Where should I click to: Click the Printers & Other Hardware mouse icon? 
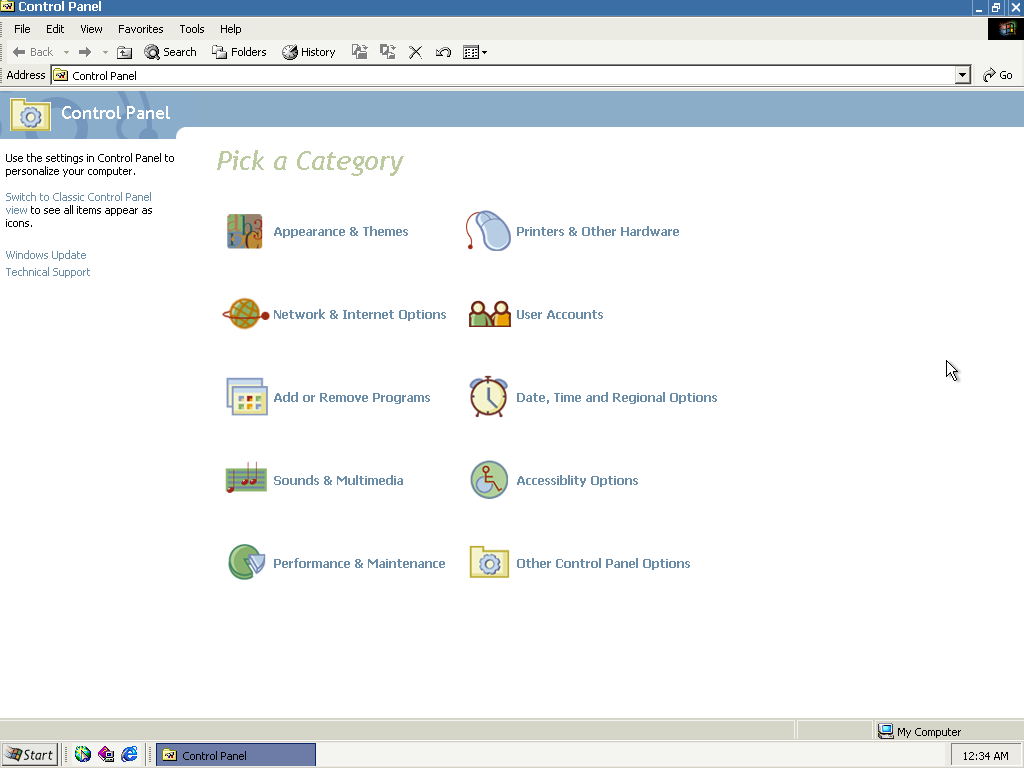pos(489,231)
